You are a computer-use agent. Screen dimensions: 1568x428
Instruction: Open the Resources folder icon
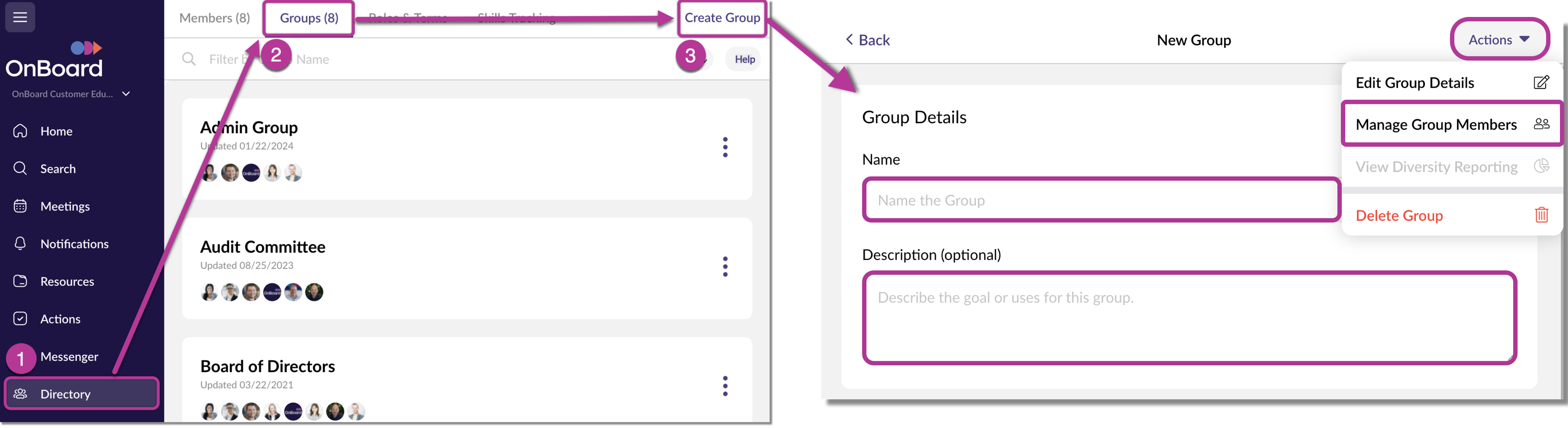pyautogui.click(x=20, y=281)
